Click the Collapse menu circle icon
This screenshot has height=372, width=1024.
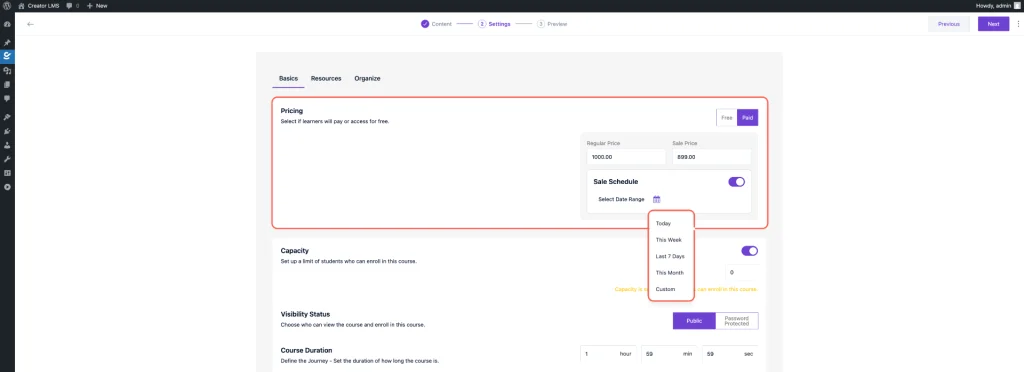click(x=7, y=187)
